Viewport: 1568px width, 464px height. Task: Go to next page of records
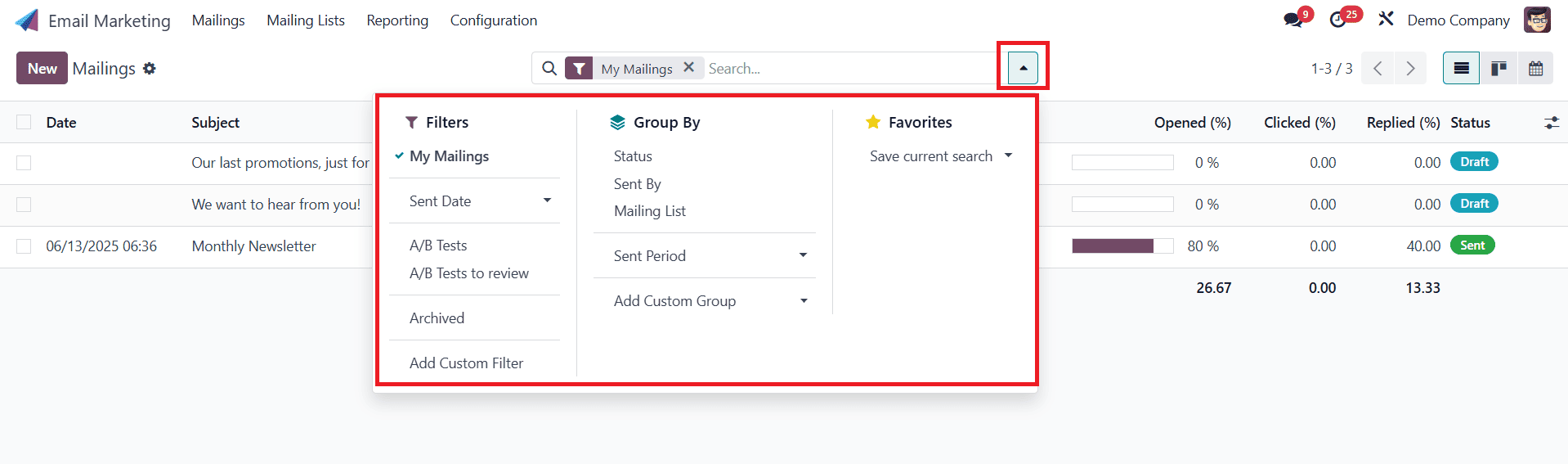point(1410,69)
